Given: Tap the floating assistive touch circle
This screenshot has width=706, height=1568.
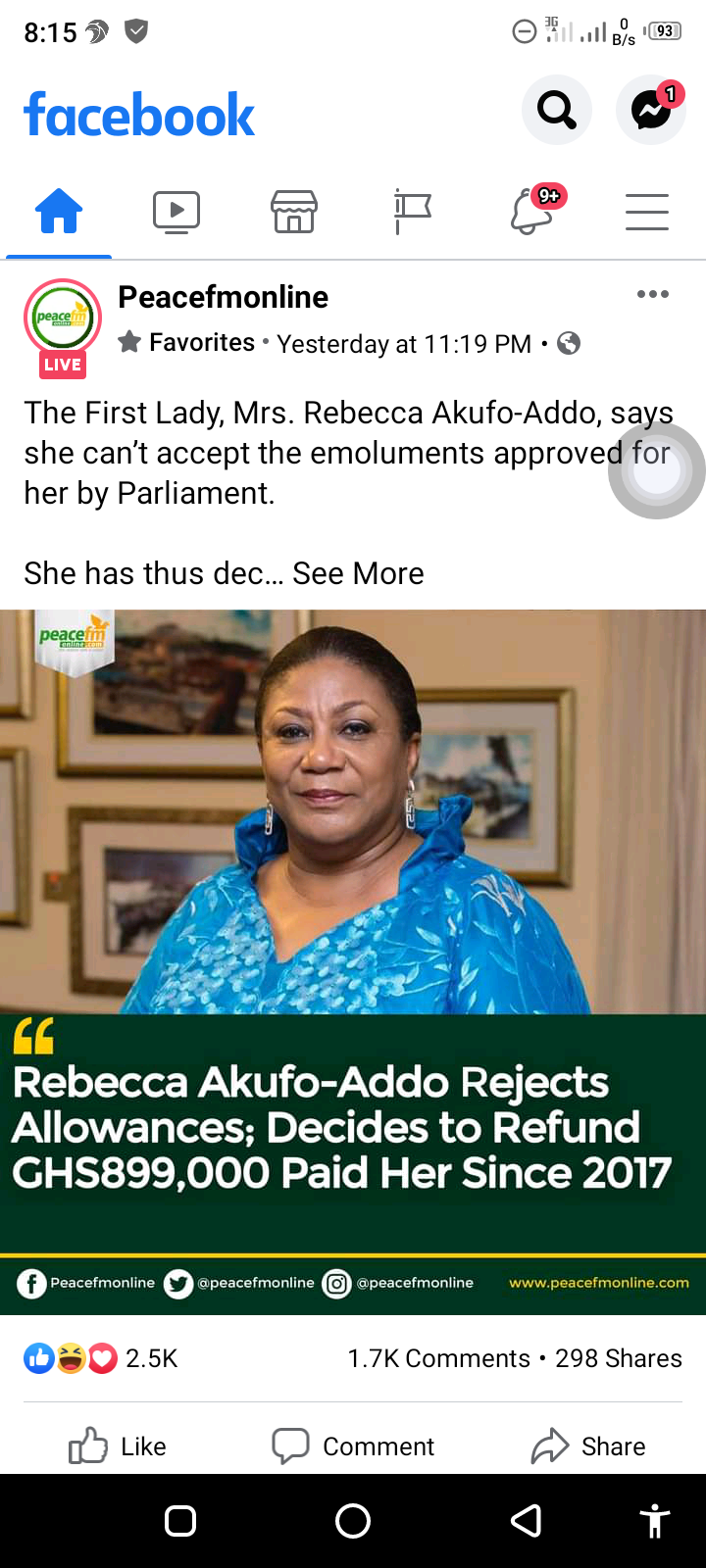Looking at the screenshot, I should (656, 470).
